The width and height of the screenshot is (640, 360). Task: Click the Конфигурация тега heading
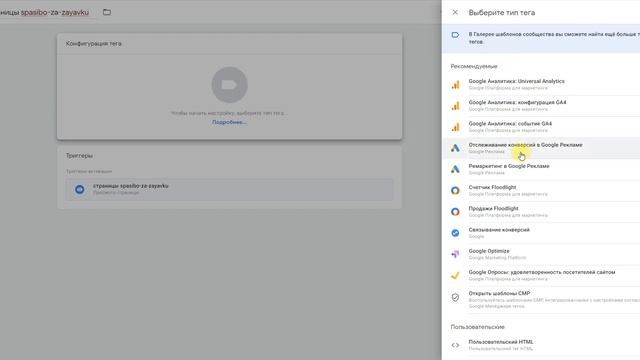[x=93, y=44]
